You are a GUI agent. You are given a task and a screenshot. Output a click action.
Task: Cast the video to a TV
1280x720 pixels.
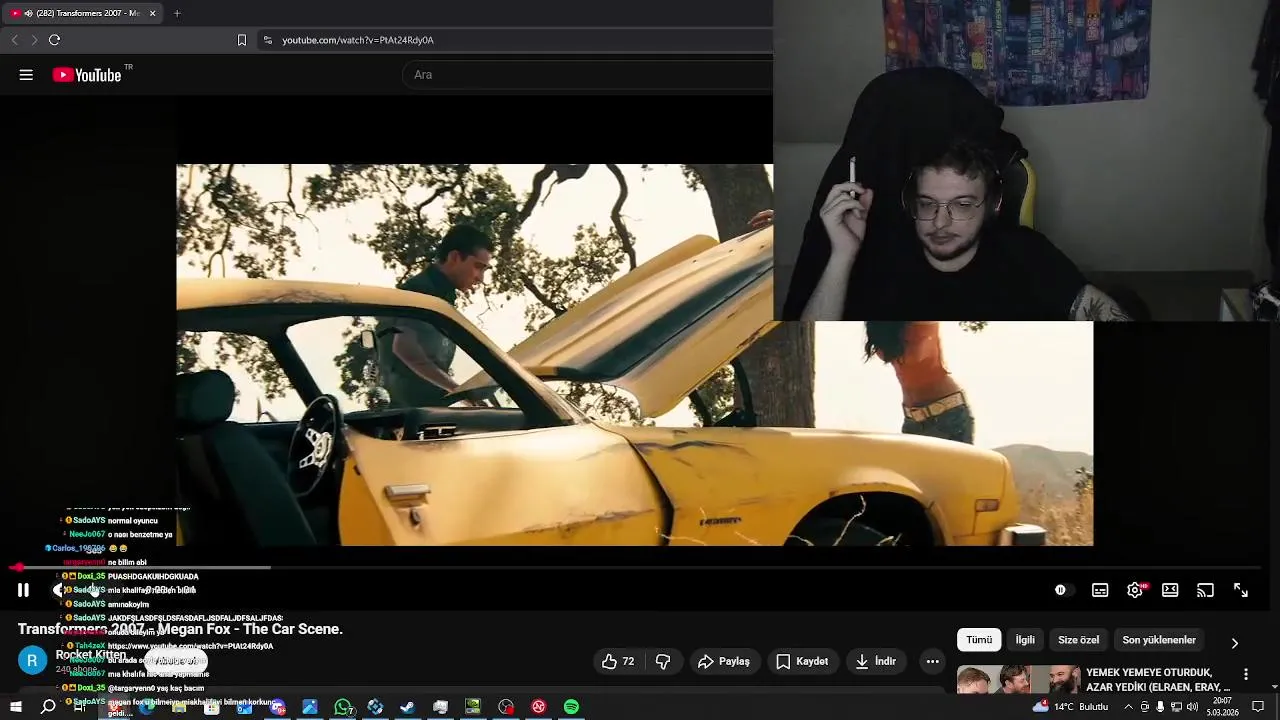[1205, 590]
